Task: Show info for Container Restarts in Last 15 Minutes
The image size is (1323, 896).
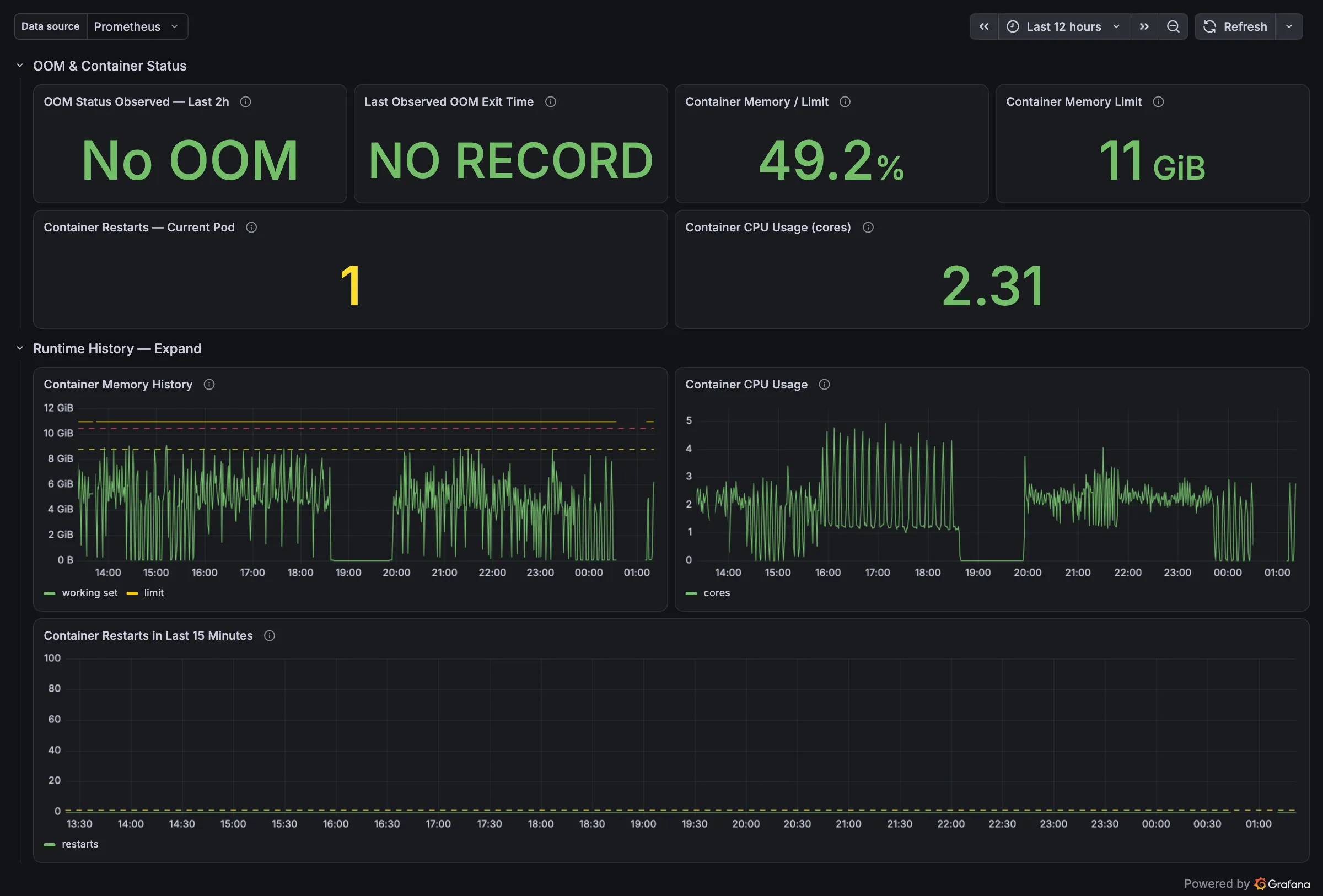Action: [x=269, y=636]
